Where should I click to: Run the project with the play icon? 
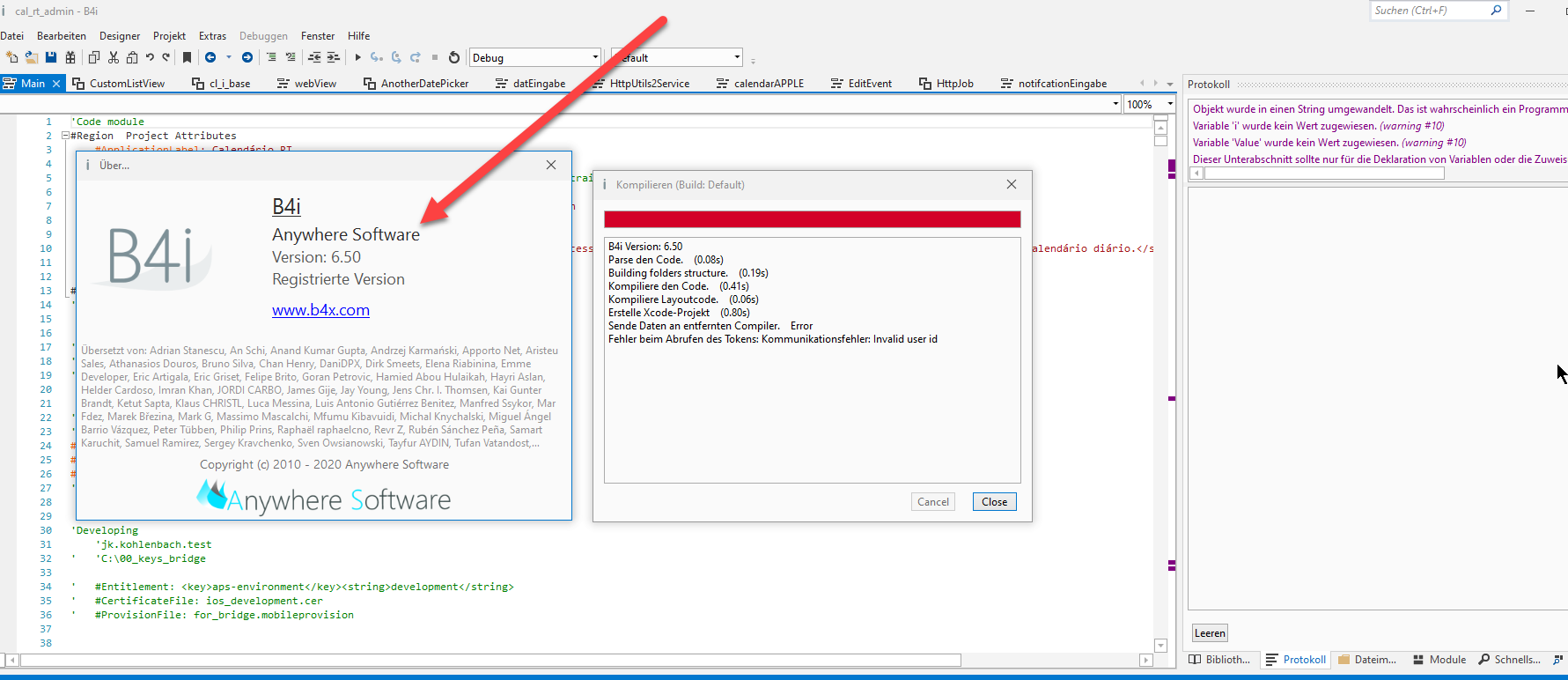click(x=357, y=57)
